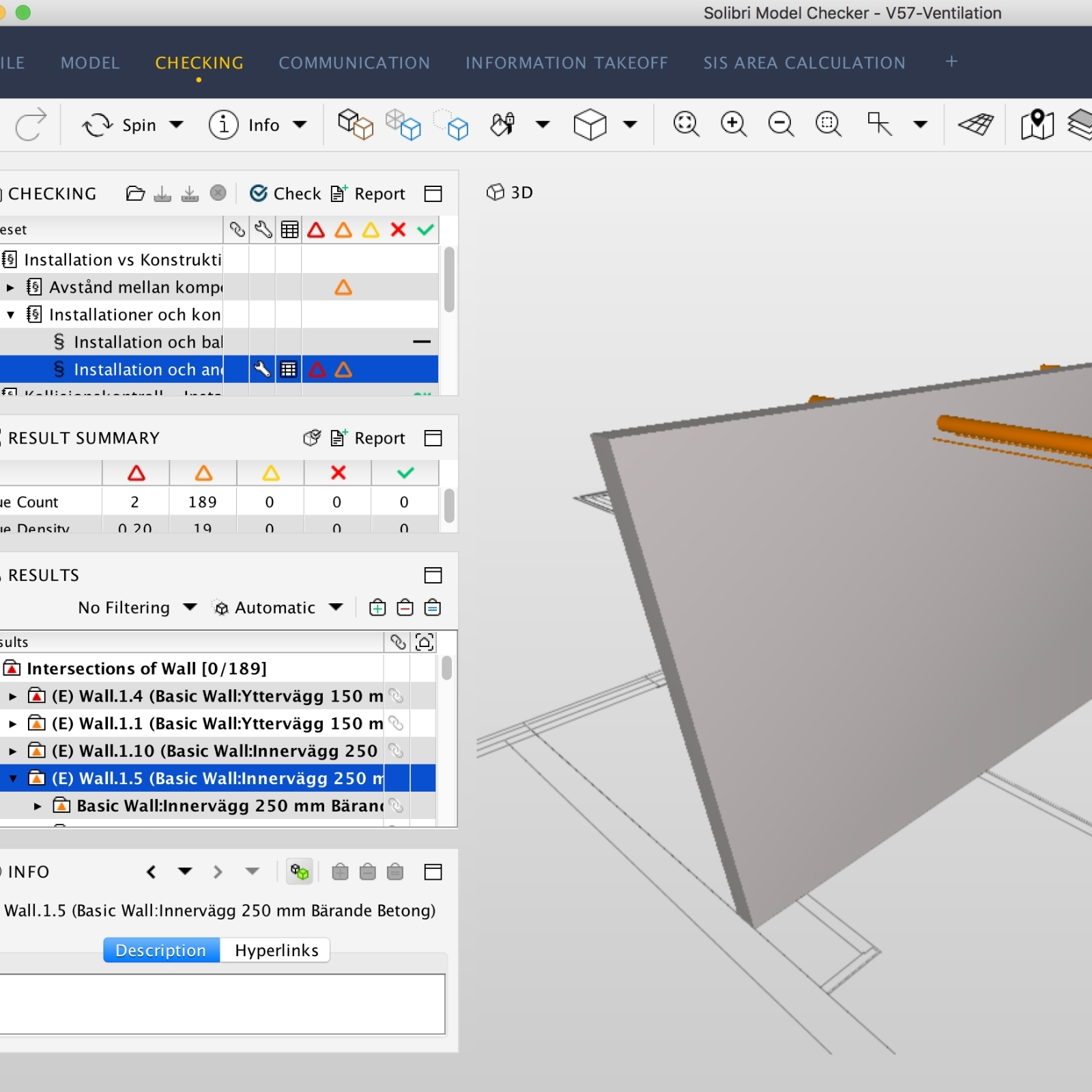Click the Redo arrow icon in toolbar
The height and width of the screenshot is (1092, 1092).
coord(30,124)
